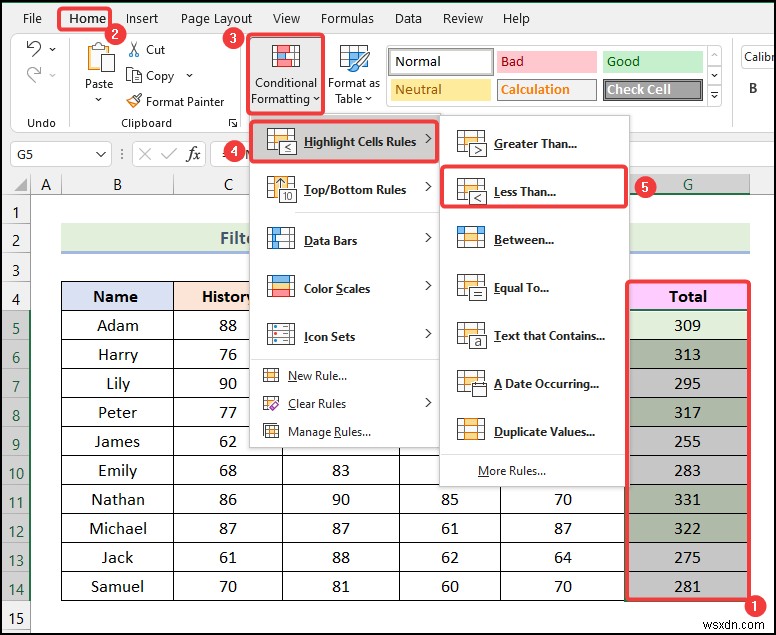
Task: Click the formula bar enter checkmark
Action: tap(169, 154)
